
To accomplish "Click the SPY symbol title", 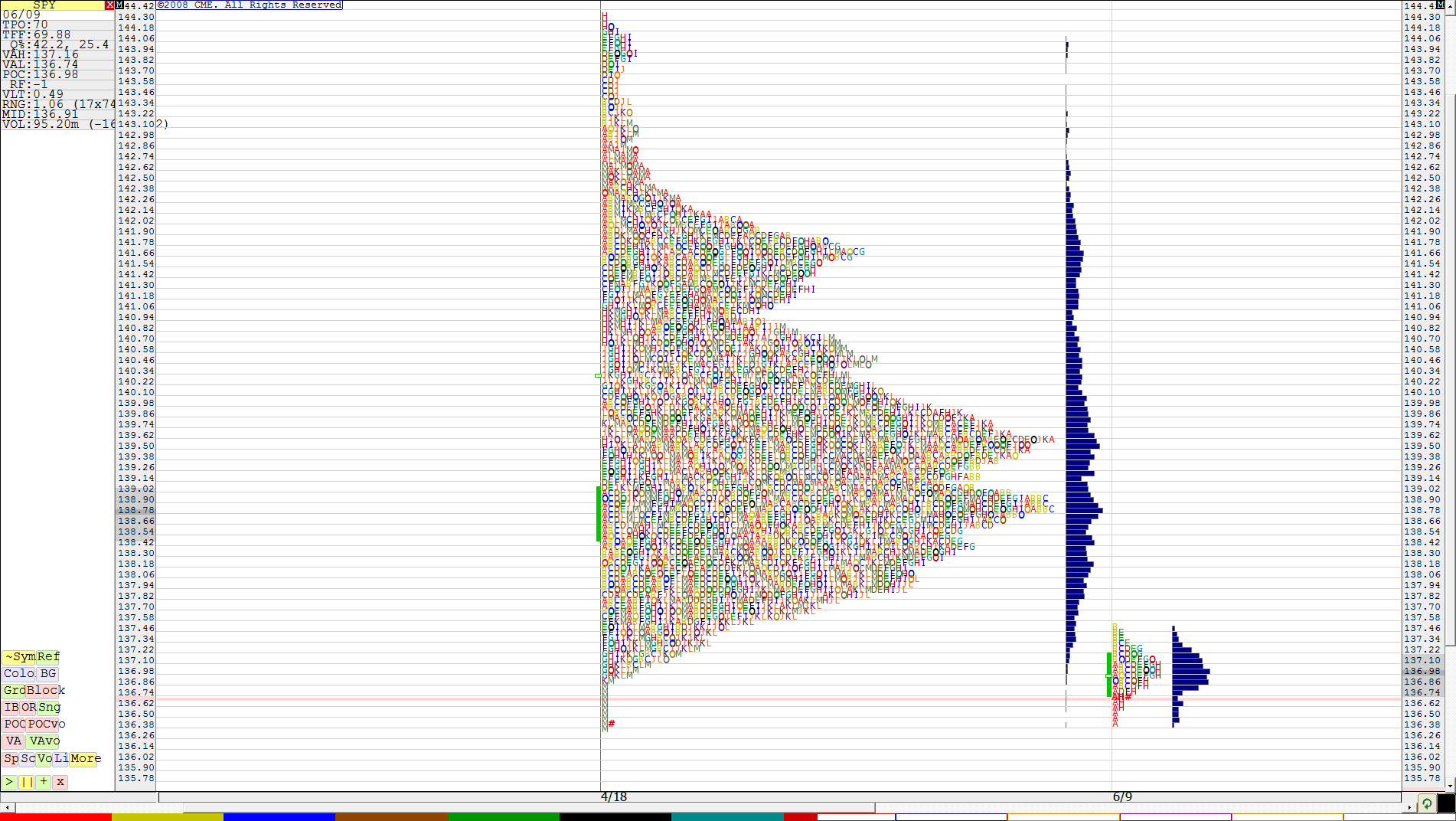I will pyautogui.click(x=44, y=5).
